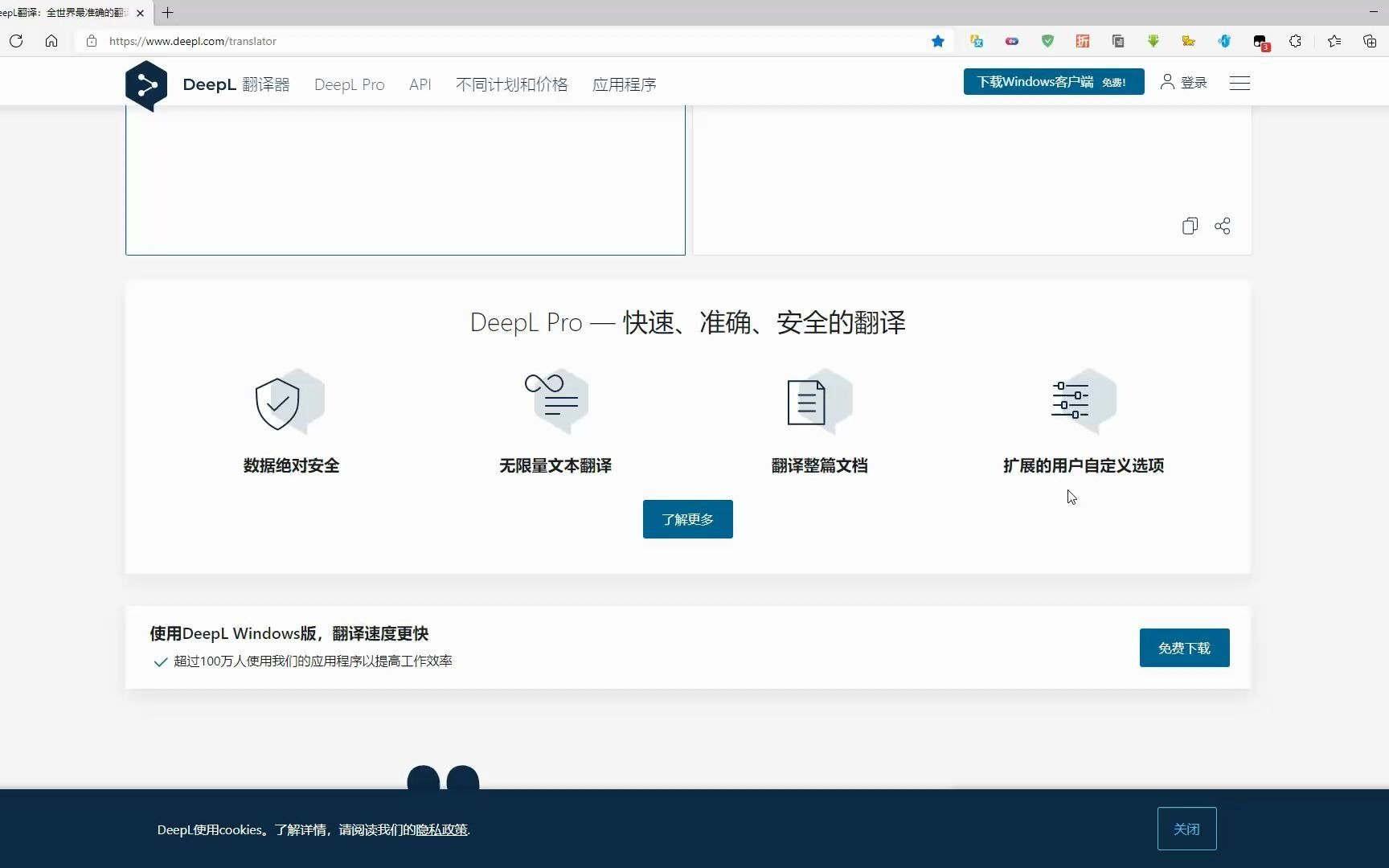Open a new browser tab
This screenshot has height=868, width=1389.
click(x=167, y=13)
